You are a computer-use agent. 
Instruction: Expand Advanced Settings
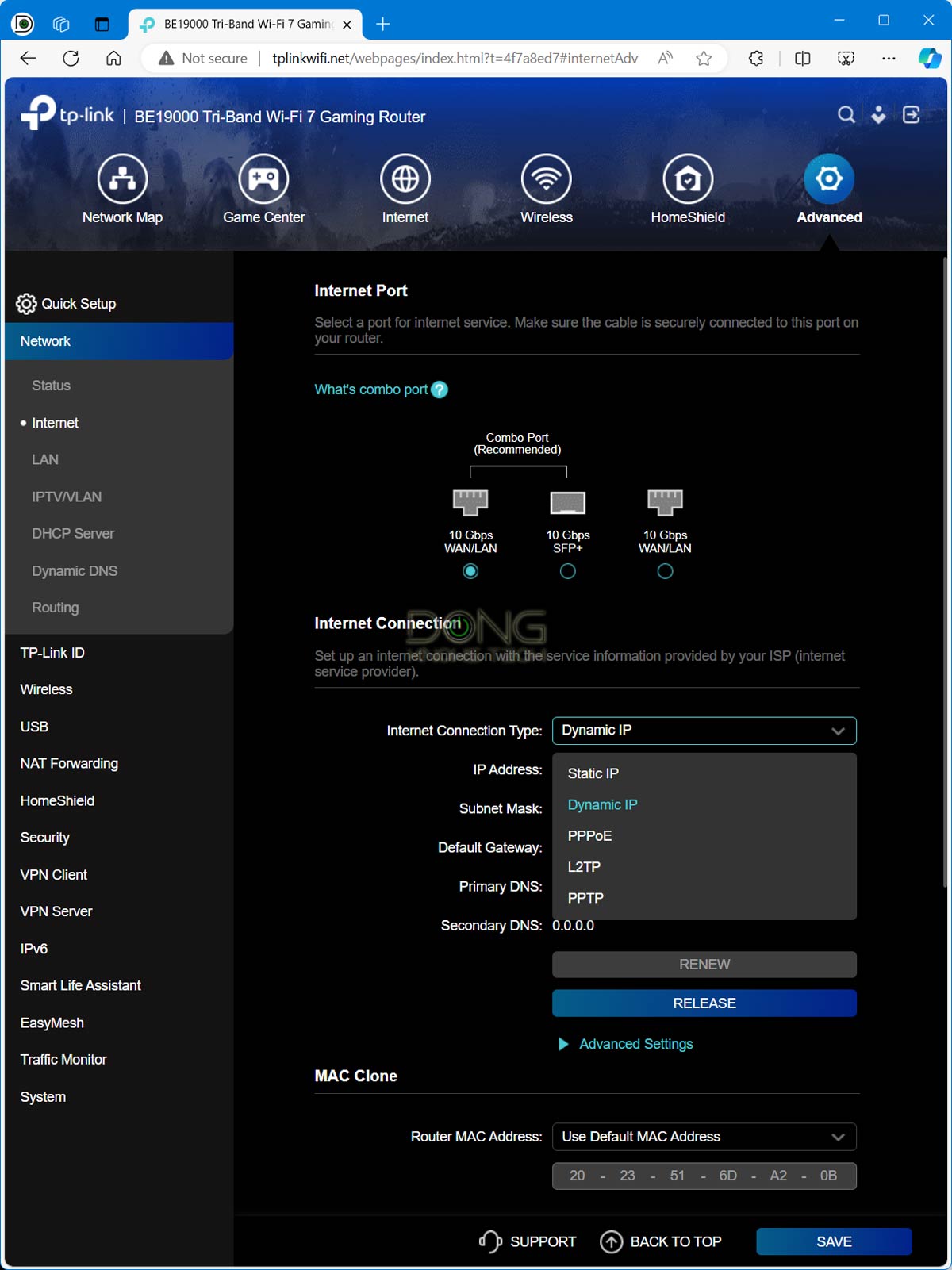[627, 1044]
